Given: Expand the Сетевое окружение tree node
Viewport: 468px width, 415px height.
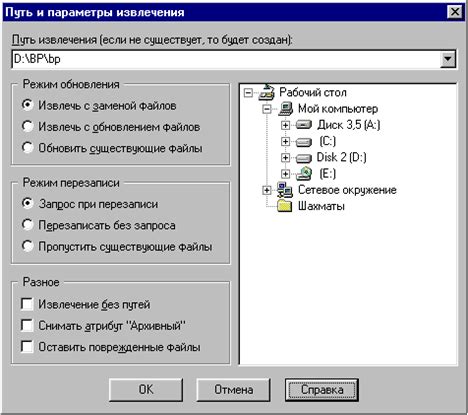Looking at the screenshot, I should tap(267, 190).
